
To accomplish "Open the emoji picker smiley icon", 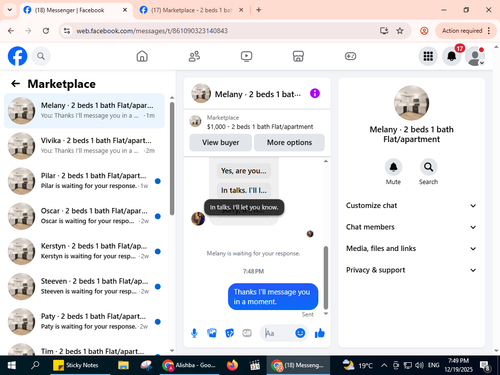I will tap(300, 333).
